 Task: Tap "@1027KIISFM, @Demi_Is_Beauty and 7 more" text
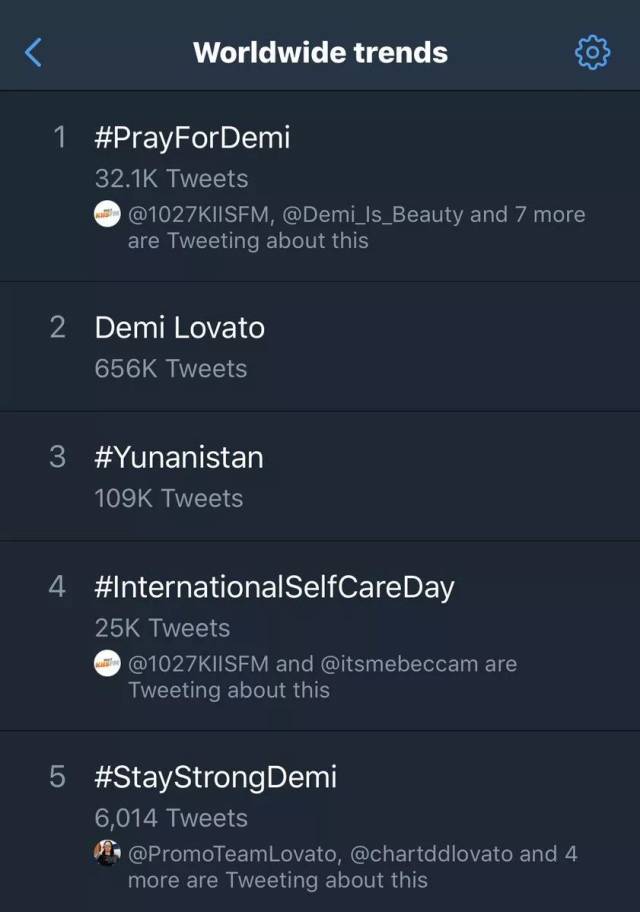(x=357, y=215)
